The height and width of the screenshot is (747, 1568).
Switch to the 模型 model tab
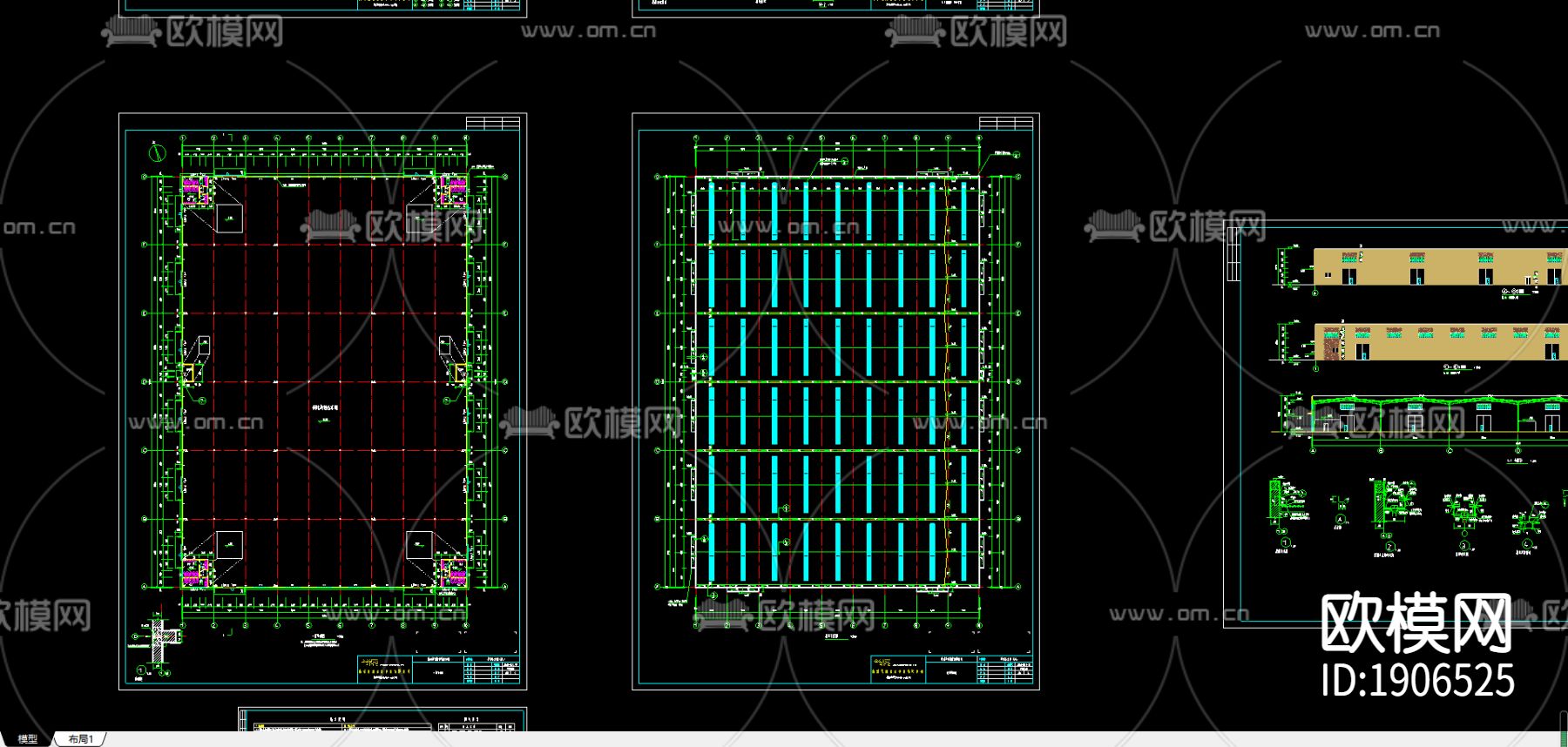coord(27,739)
